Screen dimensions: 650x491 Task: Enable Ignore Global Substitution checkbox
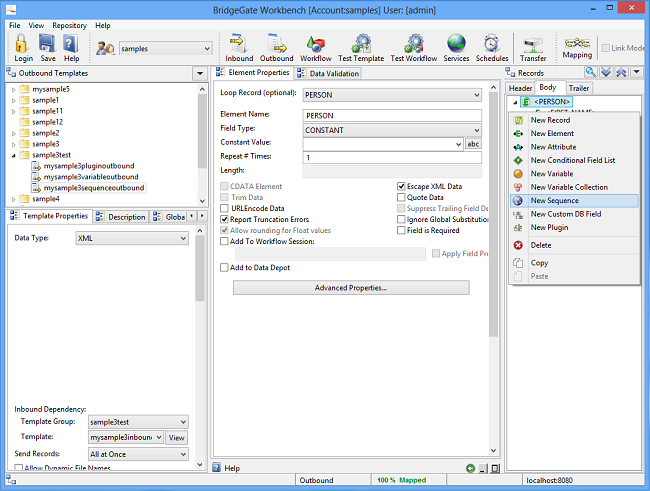tap(401, 219)
